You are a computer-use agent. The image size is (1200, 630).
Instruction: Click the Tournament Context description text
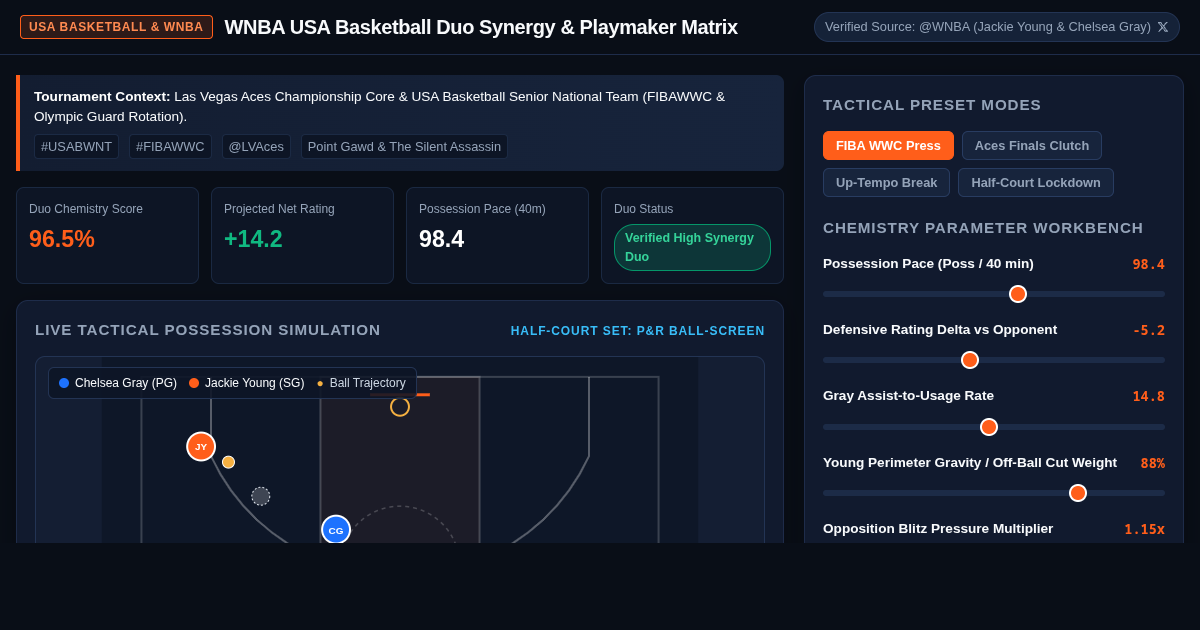(380, 106)
